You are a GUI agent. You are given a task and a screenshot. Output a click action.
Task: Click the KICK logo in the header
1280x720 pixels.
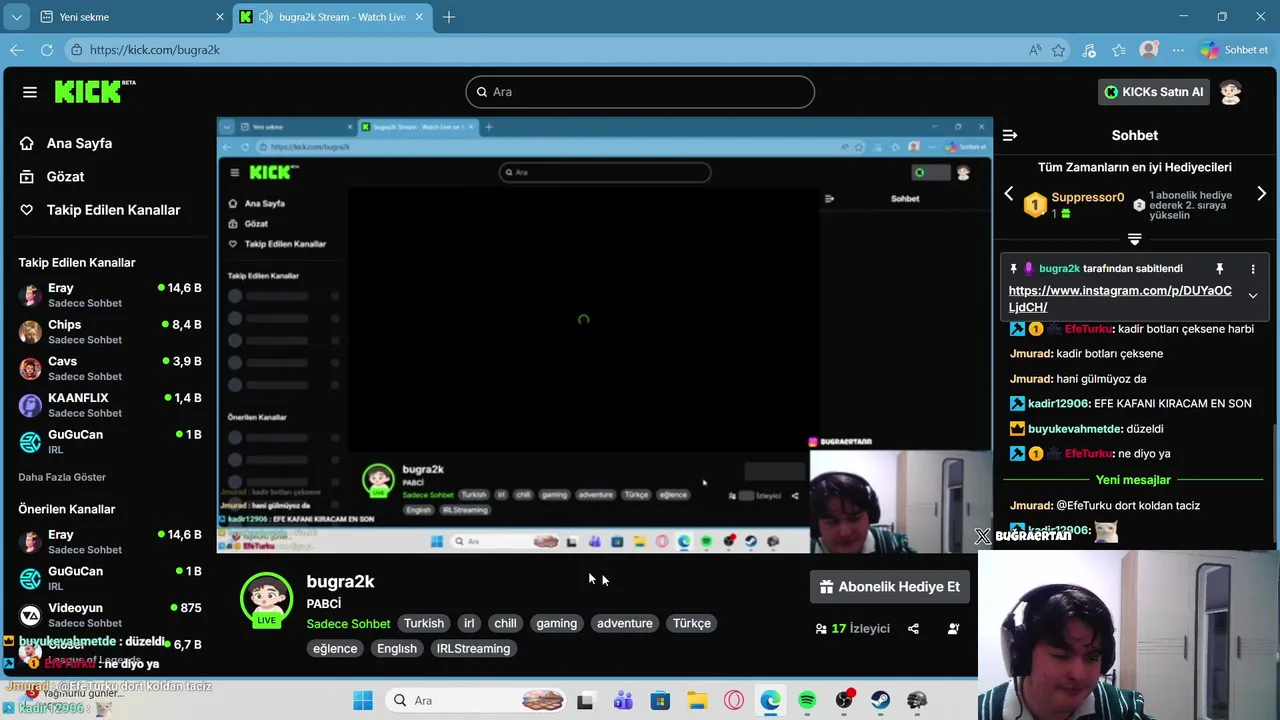point(94,91)
